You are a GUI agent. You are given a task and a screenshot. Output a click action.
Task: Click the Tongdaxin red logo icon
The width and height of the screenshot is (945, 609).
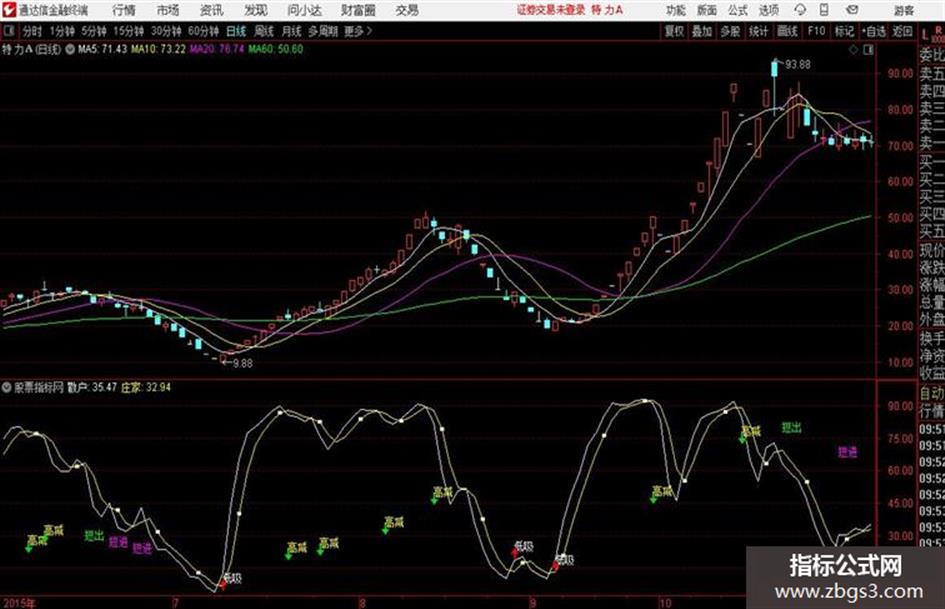[9, 10]
